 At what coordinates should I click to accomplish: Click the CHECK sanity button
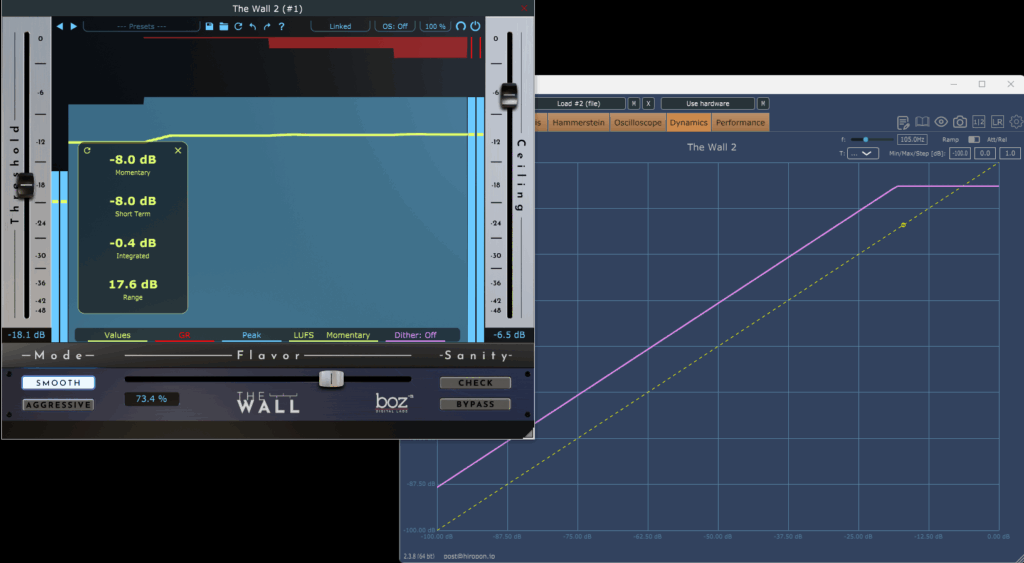(x=475, y=383)
